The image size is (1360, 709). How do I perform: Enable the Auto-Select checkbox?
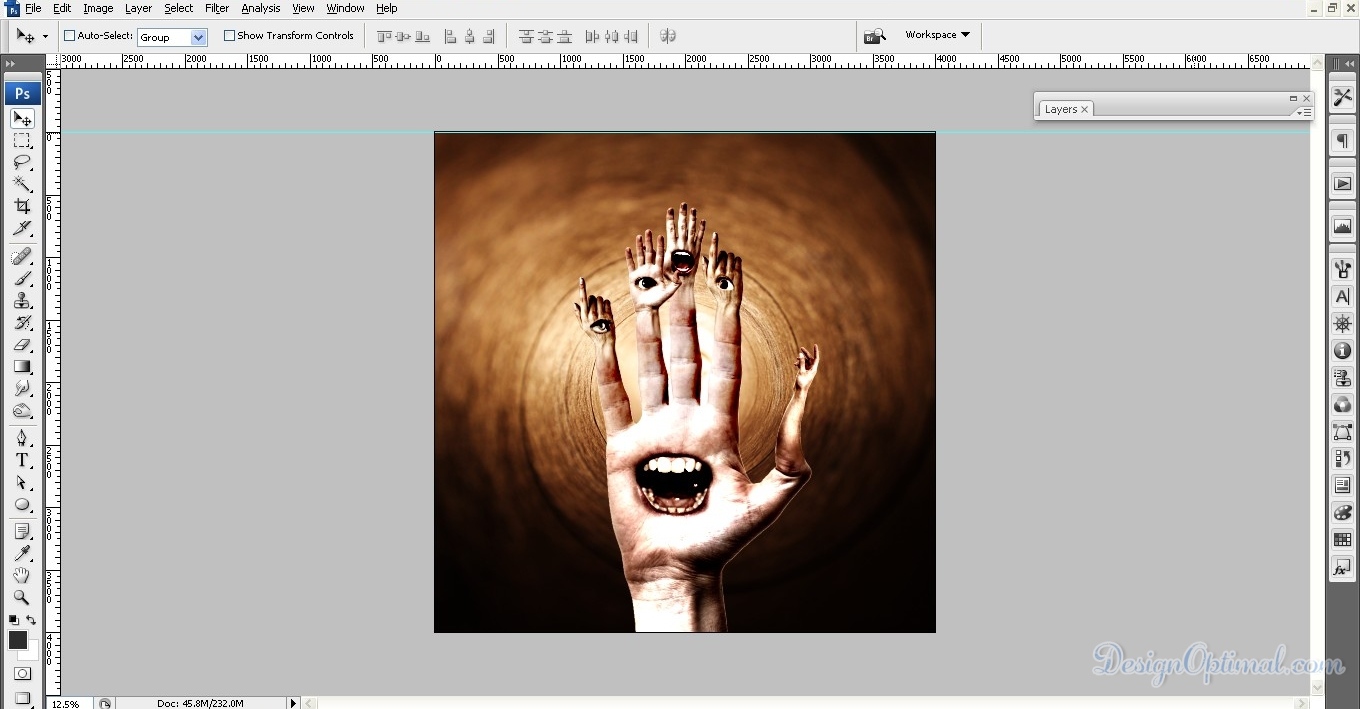point(70,35)
